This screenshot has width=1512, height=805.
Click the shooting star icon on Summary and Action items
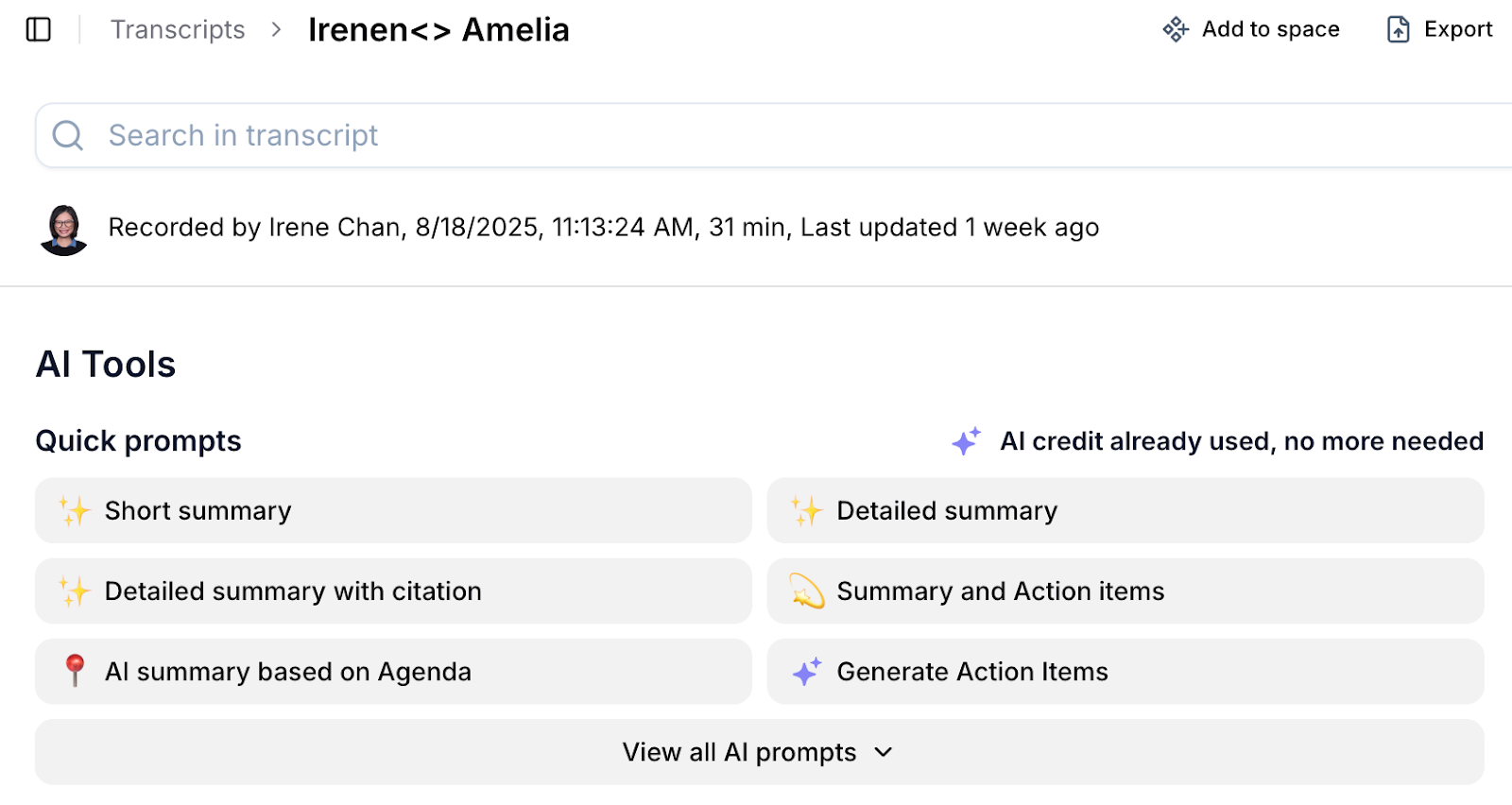(806, 591)
